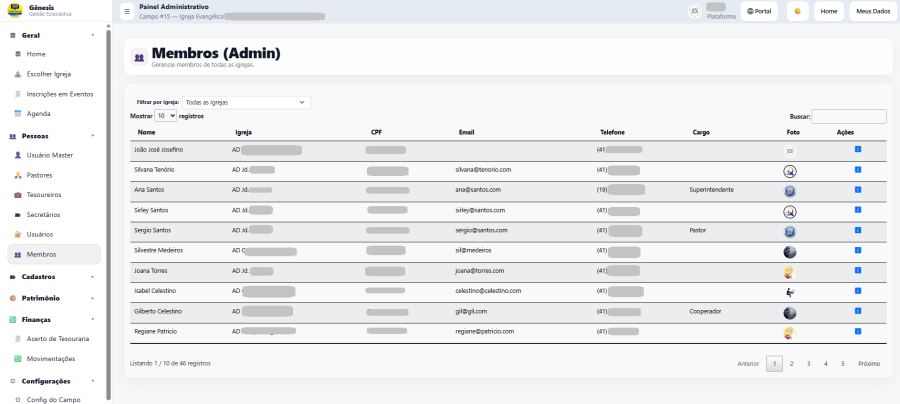Viewport: 900px width, 404px height.
Task: Collapse the Pessoas sidebar section
Action: [53, 136]
